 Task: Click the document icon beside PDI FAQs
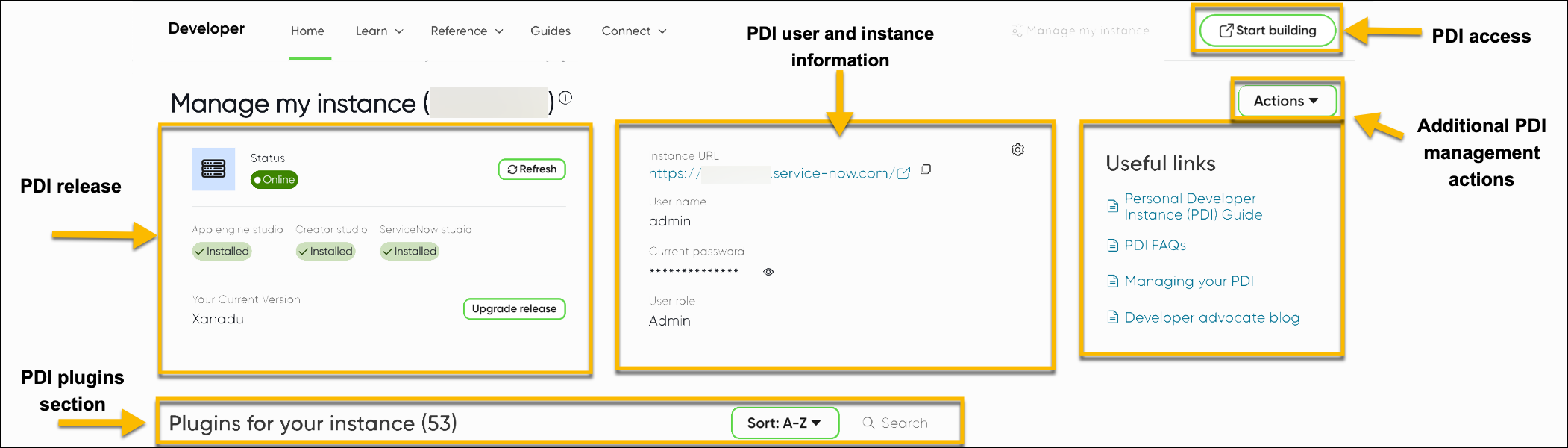pyautogui.click(x=1113, y=246)
